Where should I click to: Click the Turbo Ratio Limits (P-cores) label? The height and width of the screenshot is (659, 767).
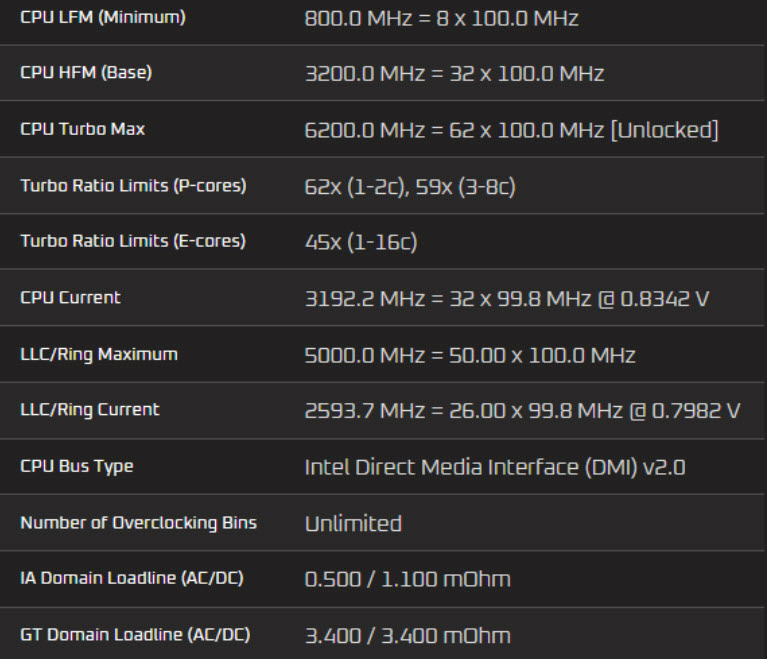[133, 185]
